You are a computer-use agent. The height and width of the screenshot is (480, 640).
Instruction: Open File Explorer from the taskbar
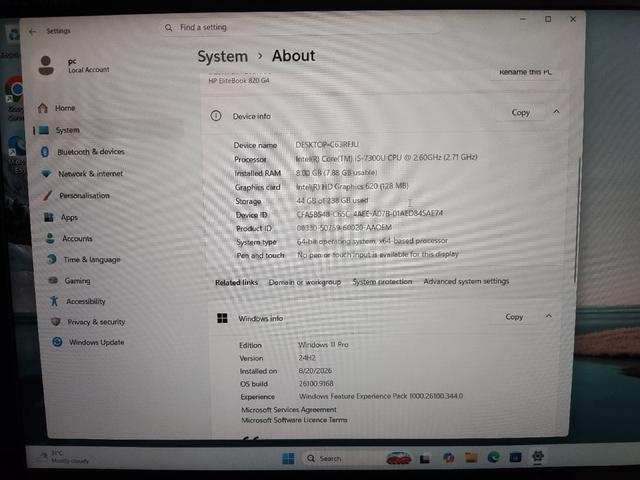pyautogui.click(x=471, y=458)
